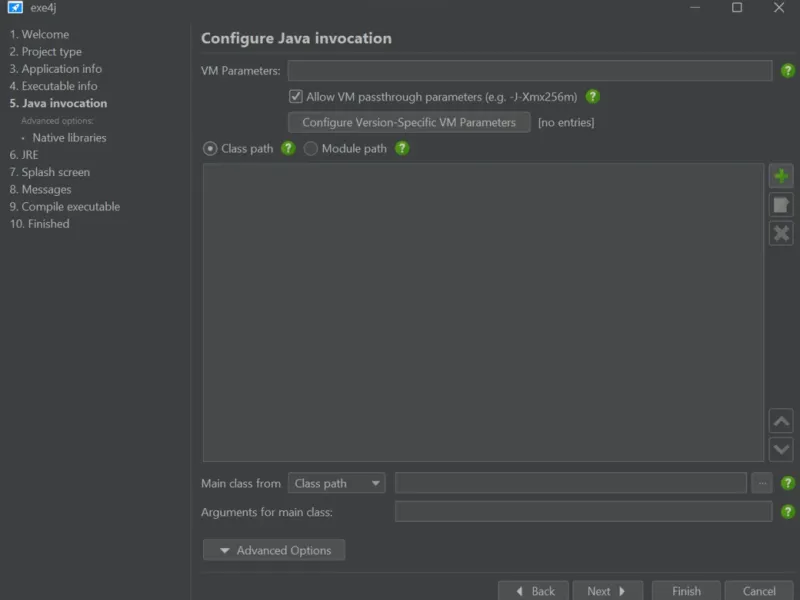
Task: Open help for VM passthrough parameters
Action: pos(592,96)
